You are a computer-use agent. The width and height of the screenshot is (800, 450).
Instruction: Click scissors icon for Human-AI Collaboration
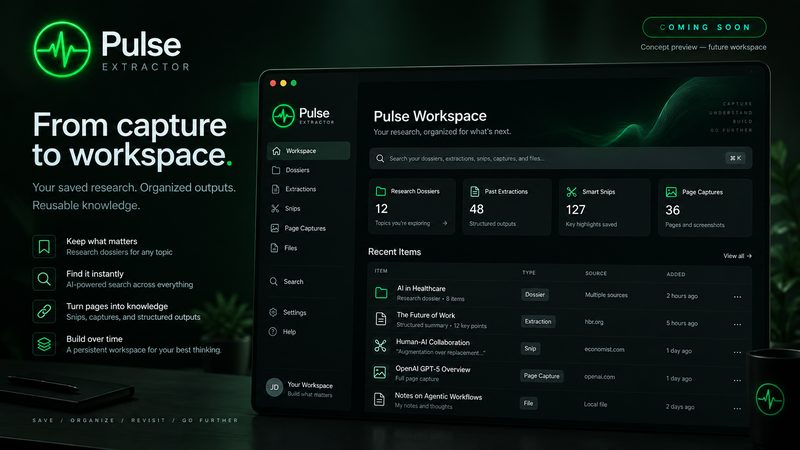[380, 346]
